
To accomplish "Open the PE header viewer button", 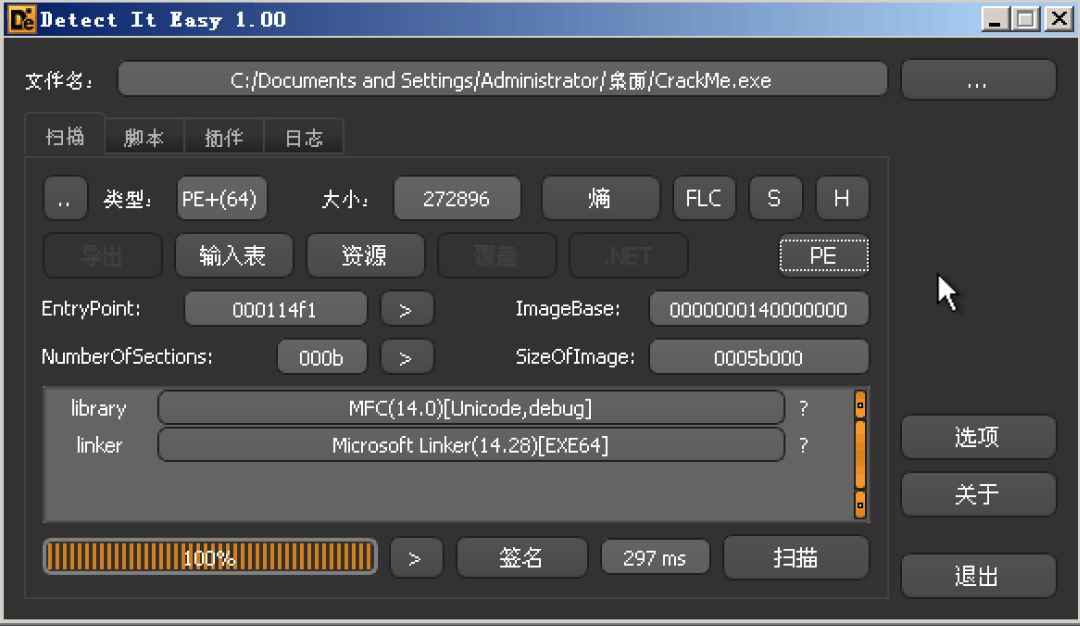I will [823, 256].
